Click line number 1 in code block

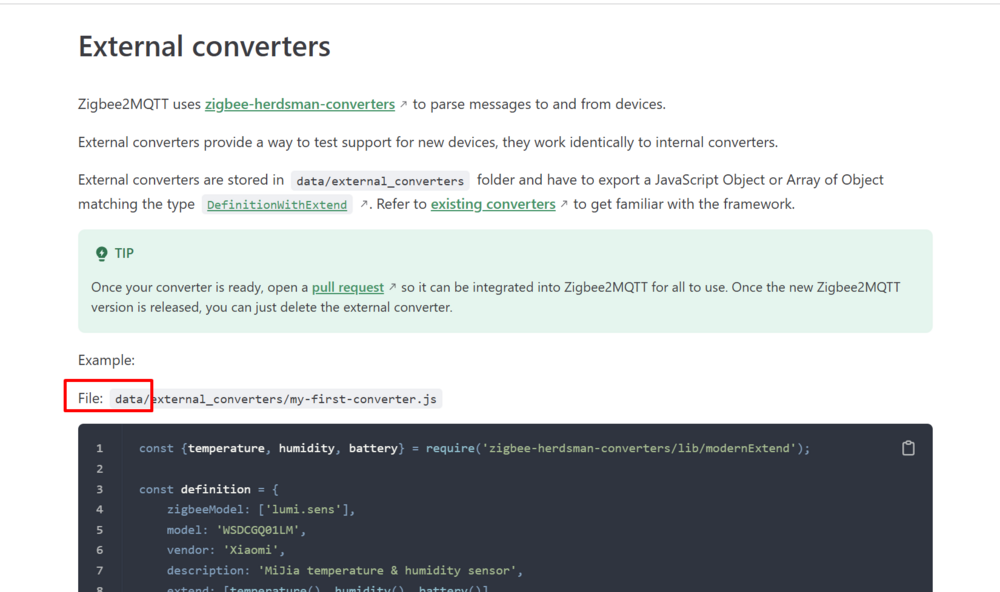click(x=100, y=449)
